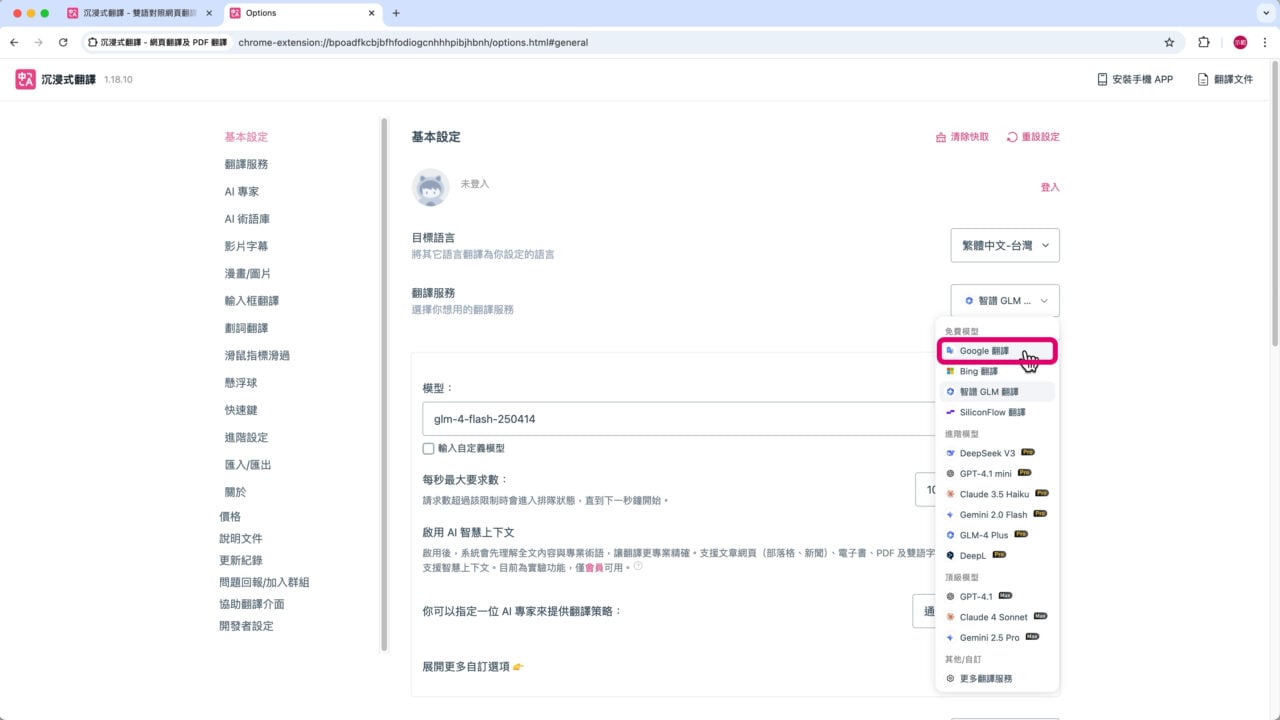
Task: Open 匯入/匯出 in sidebar
Action: pyautogui.click(x=248, y=465)
